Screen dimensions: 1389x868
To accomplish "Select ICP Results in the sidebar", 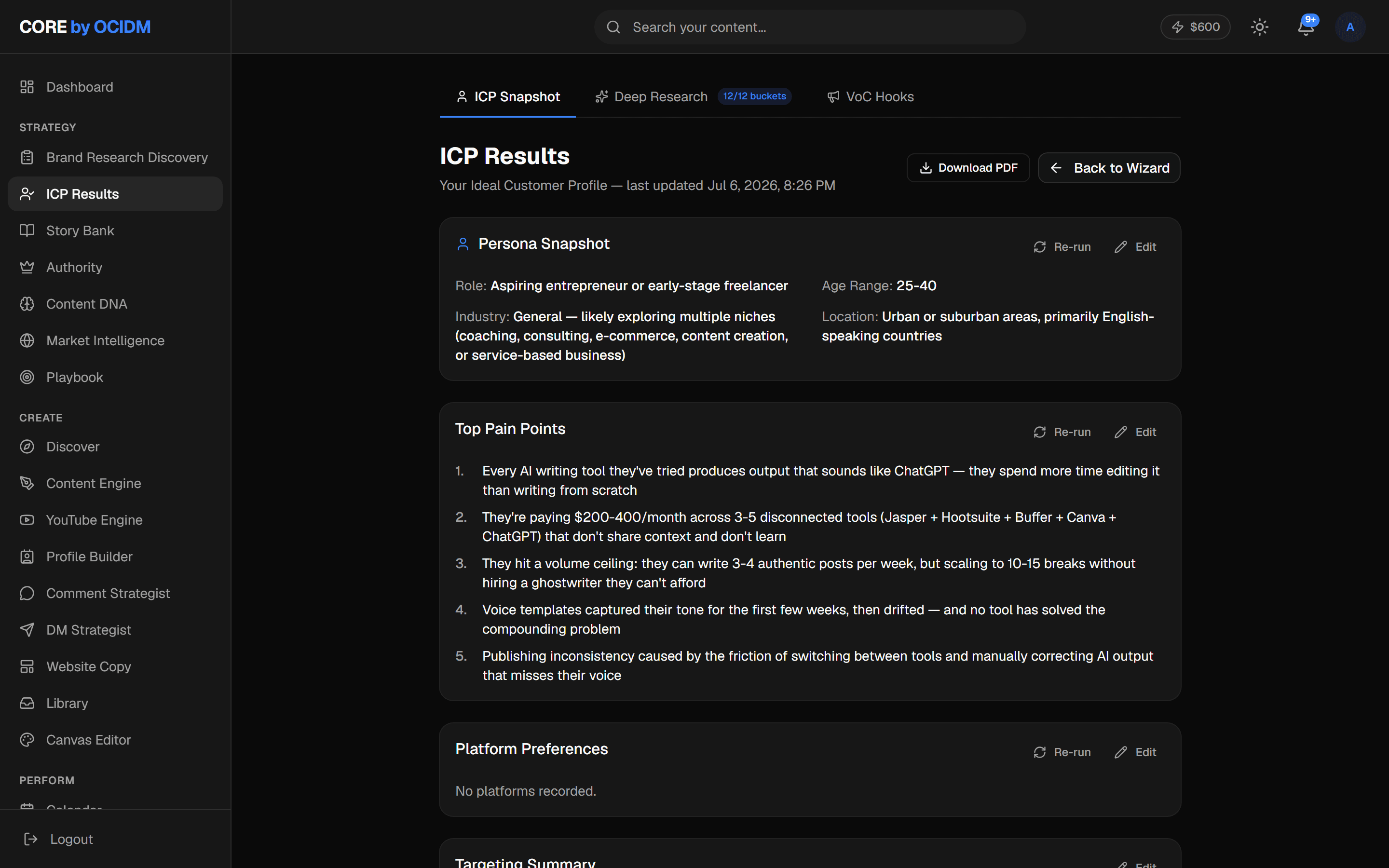I will pos(115,194).
